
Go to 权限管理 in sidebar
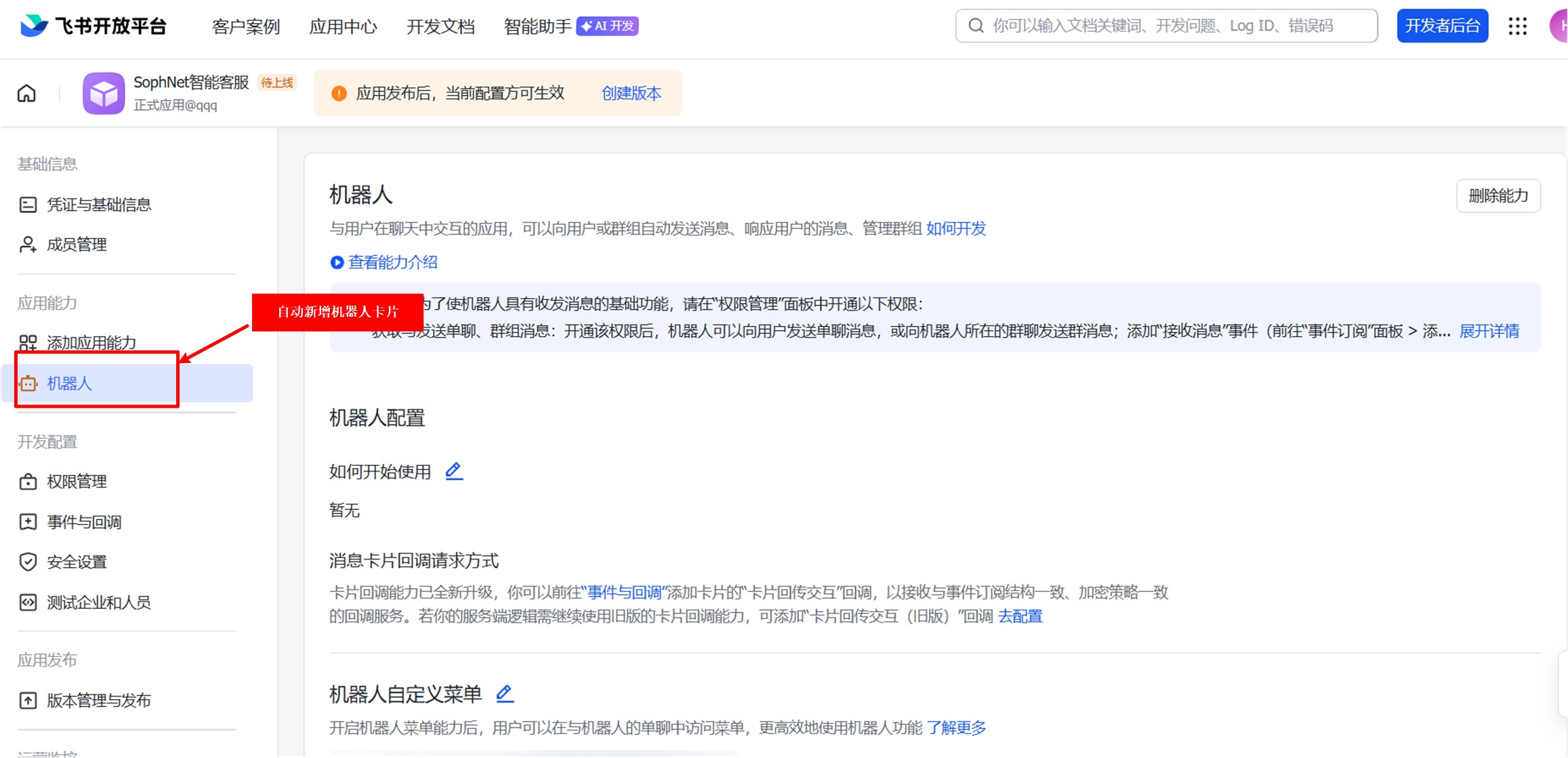(77, 482)
